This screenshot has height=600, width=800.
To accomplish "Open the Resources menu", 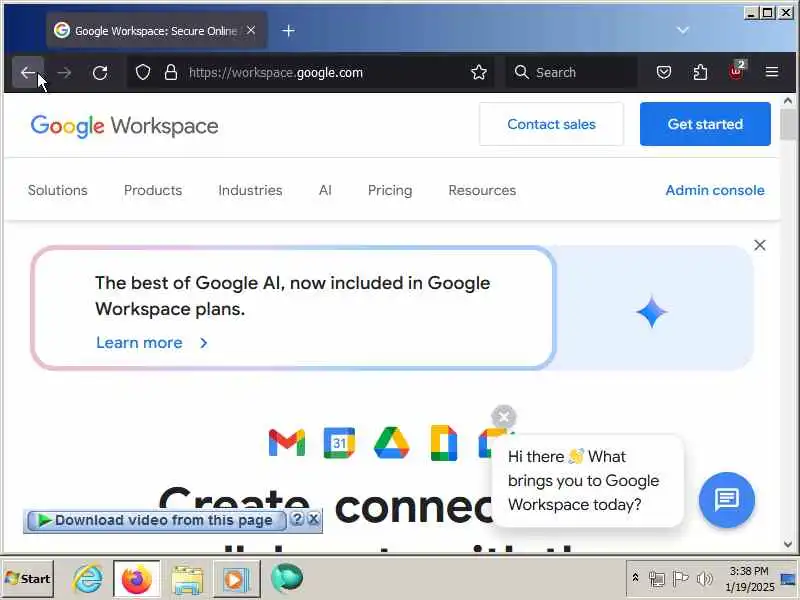I will tap(482, 190).
